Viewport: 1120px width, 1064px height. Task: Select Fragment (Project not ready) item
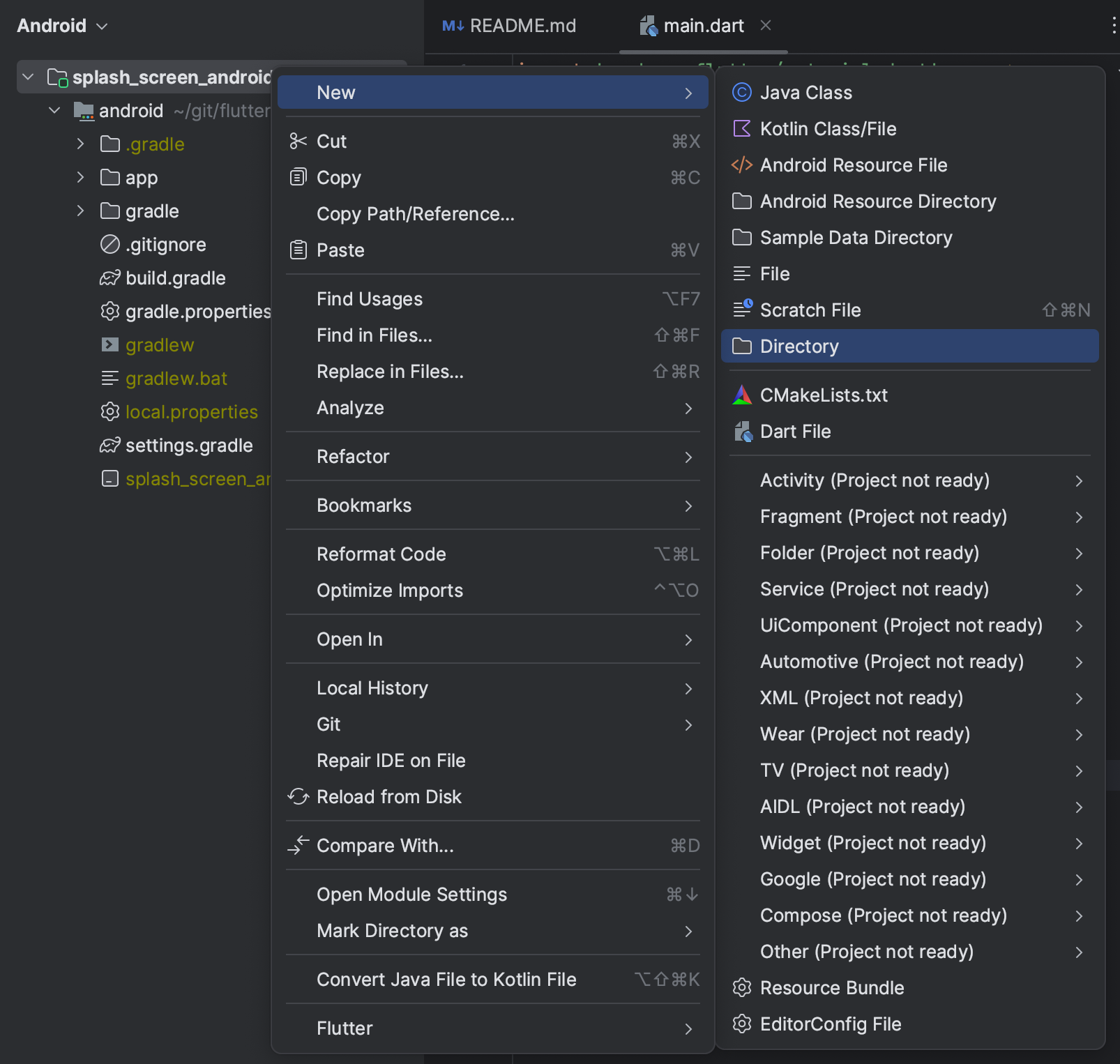pyautogui.click(x=910, y=517)
